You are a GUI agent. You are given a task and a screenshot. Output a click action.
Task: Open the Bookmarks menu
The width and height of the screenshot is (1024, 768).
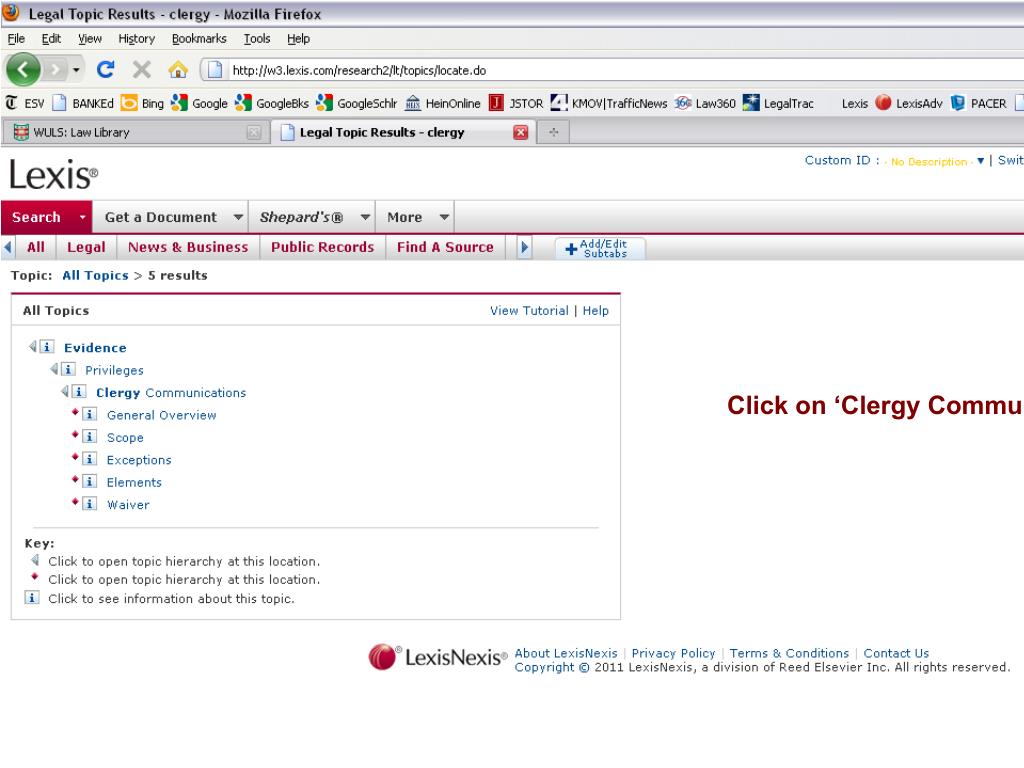pos(199,39)
